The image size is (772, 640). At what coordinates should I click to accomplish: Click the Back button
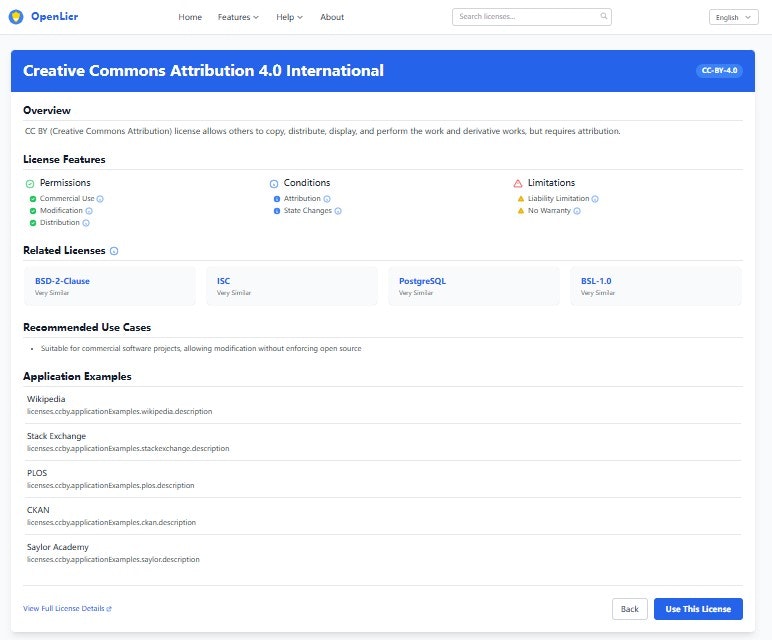tap(630, 609)
